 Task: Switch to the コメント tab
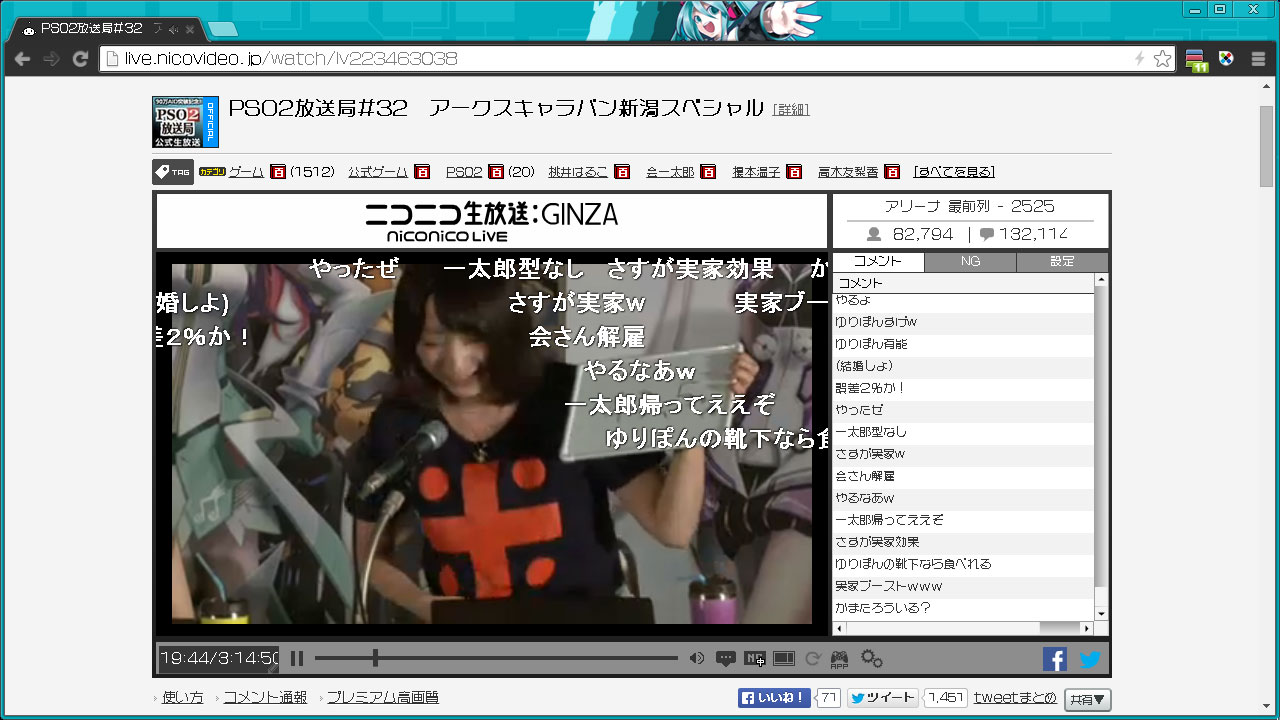tap(878, 262)
